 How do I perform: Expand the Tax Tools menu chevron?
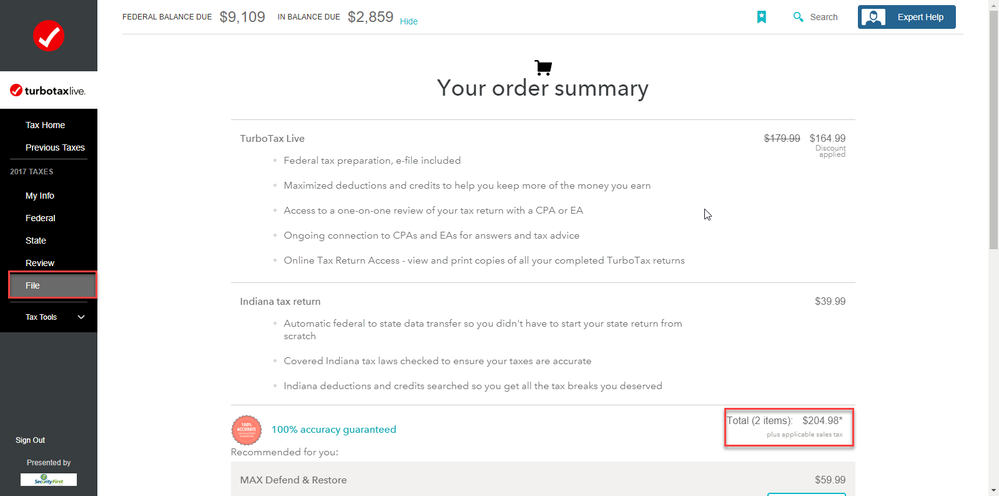coord(81,317)
